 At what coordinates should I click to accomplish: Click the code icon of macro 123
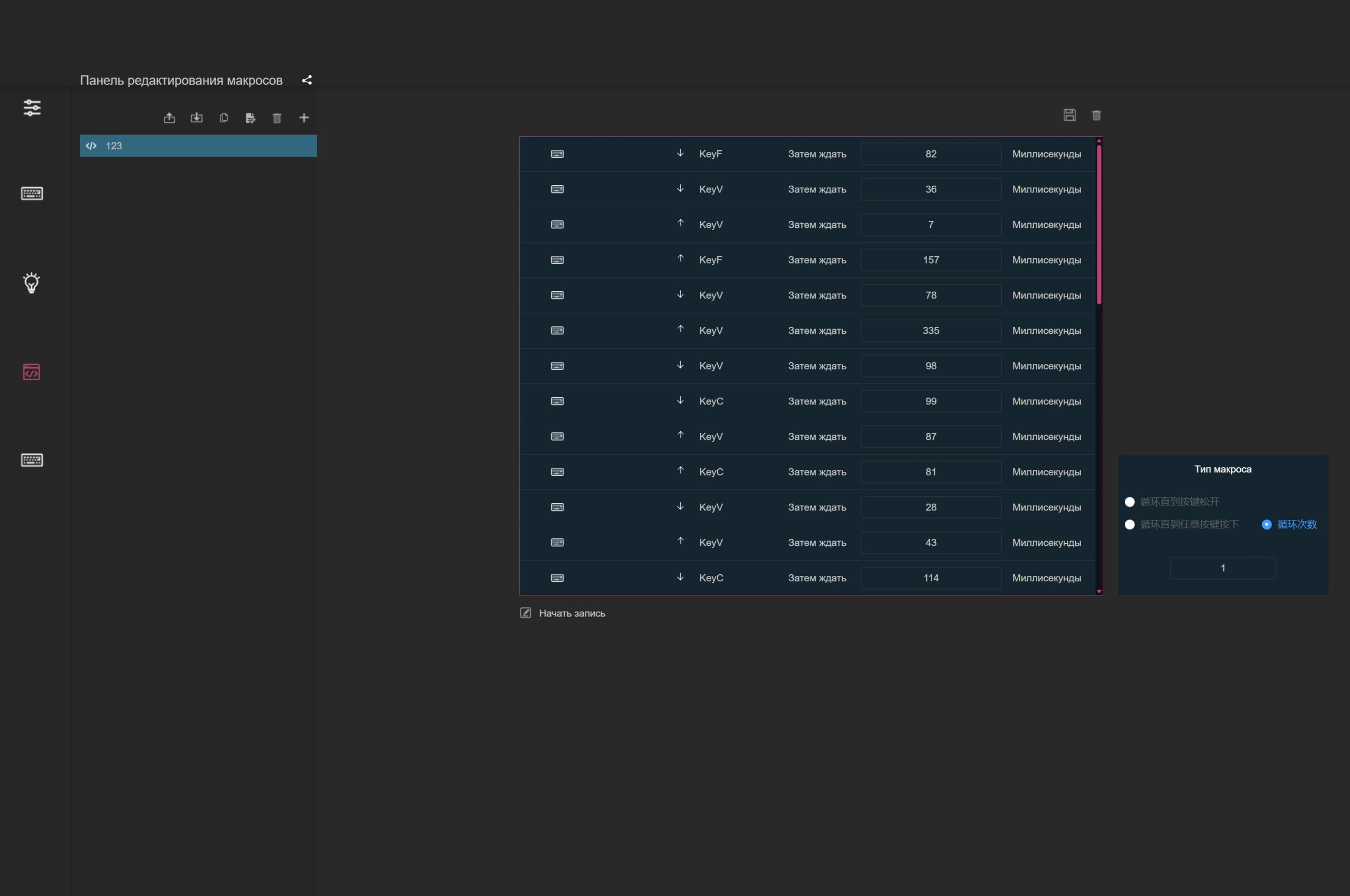click(91, 146)
